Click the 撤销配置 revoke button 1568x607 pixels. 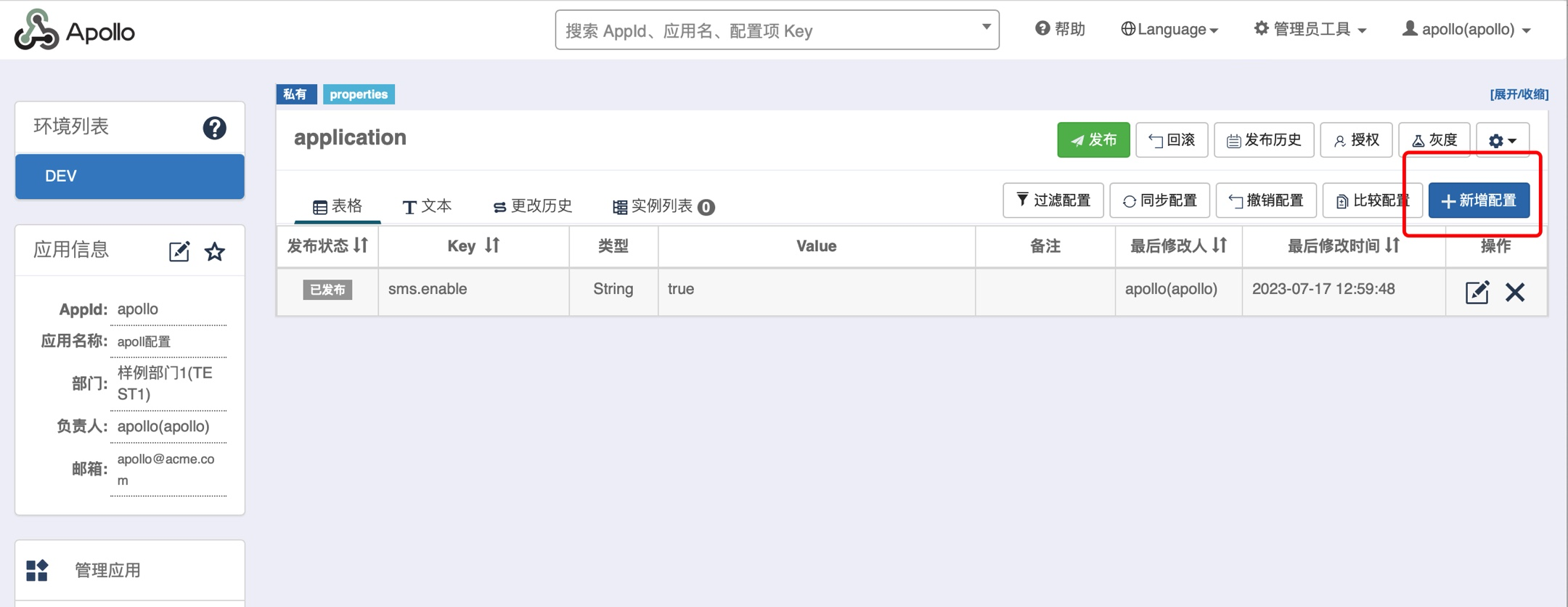[x=1266, y=200]
